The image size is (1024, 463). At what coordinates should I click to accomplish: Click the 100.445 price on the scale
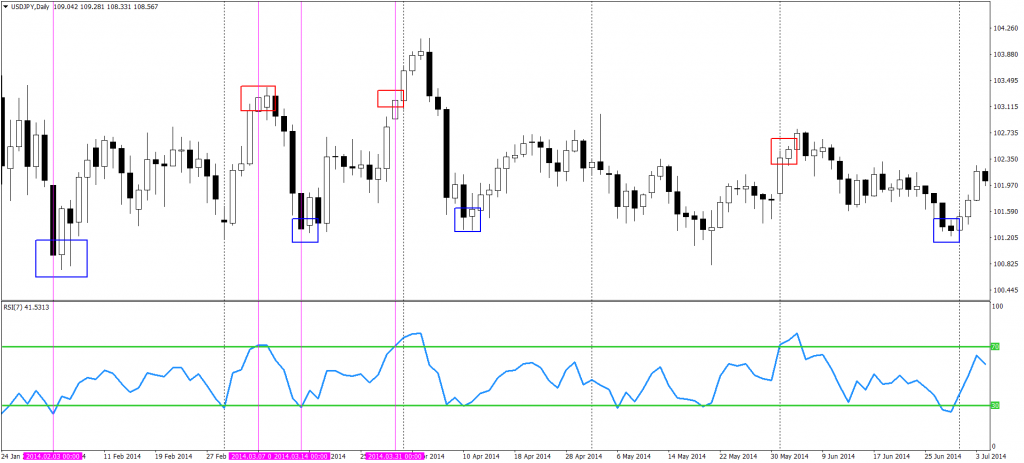point(1004,291)
